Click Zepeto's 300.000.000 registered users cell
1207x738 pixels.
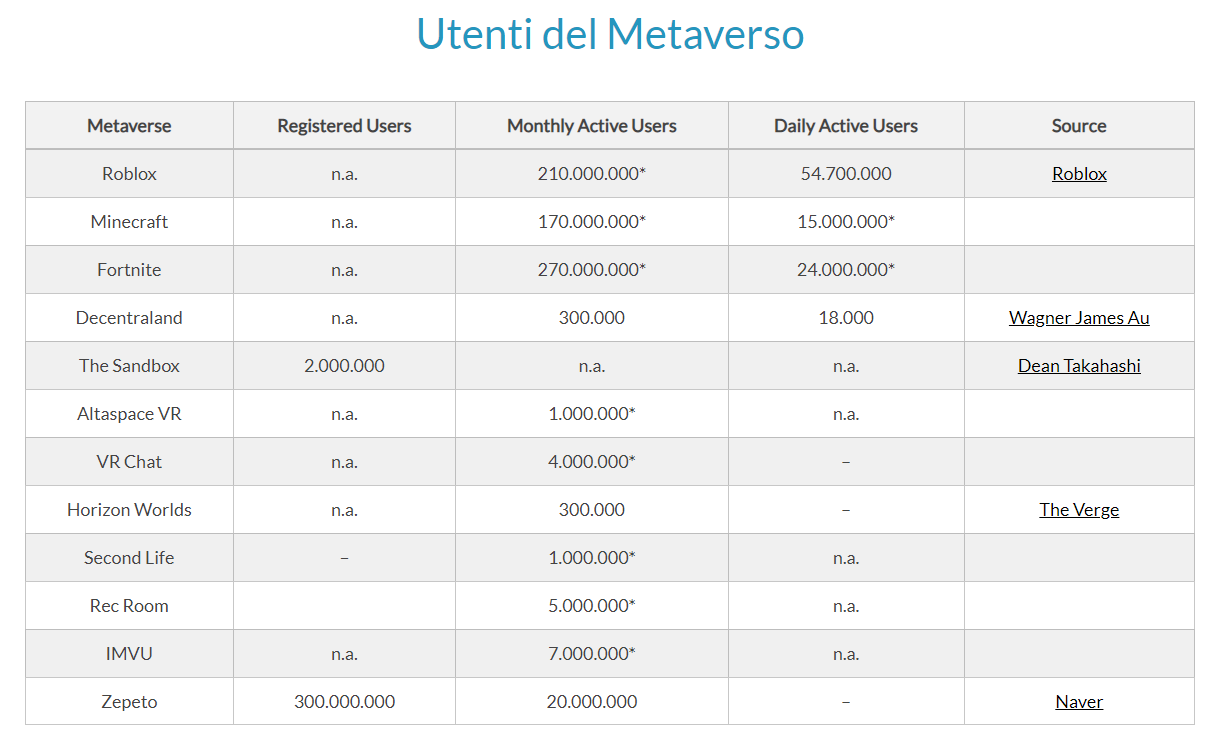click(x=344, y=702)
